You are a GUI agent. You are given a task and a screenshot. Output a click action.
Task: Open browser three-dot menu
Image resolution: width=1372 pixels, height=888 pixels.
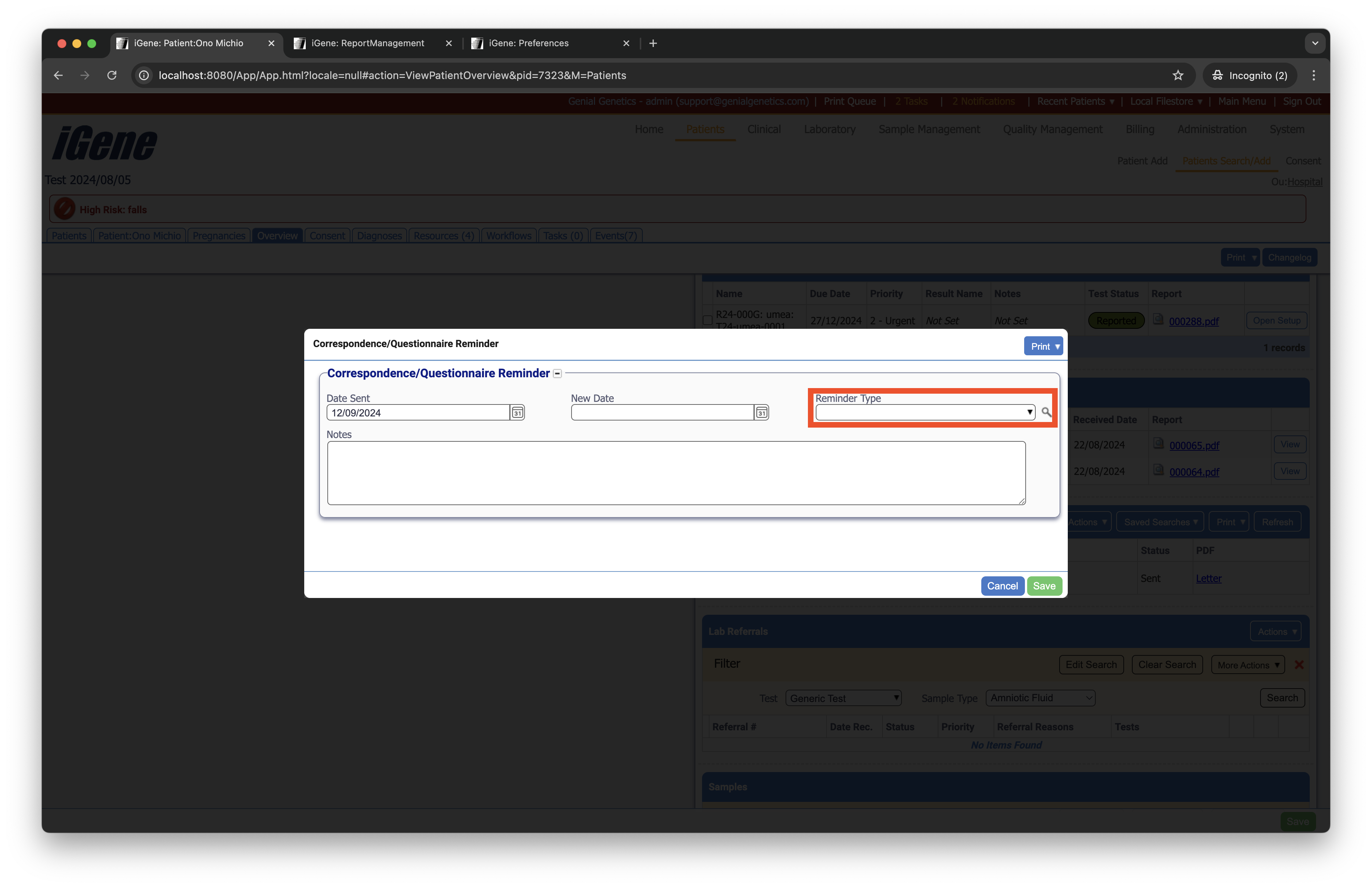[1314, 75]
